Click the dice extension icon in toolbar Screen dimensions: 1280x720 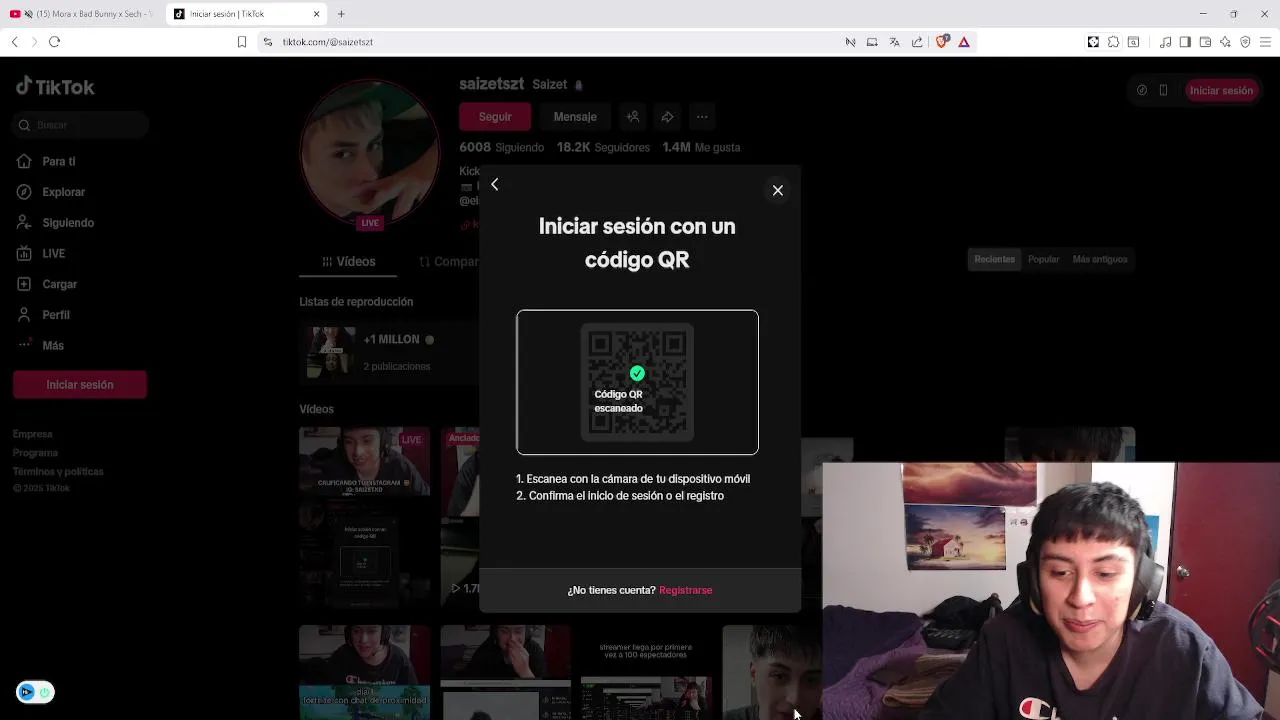pos(1093,42)
